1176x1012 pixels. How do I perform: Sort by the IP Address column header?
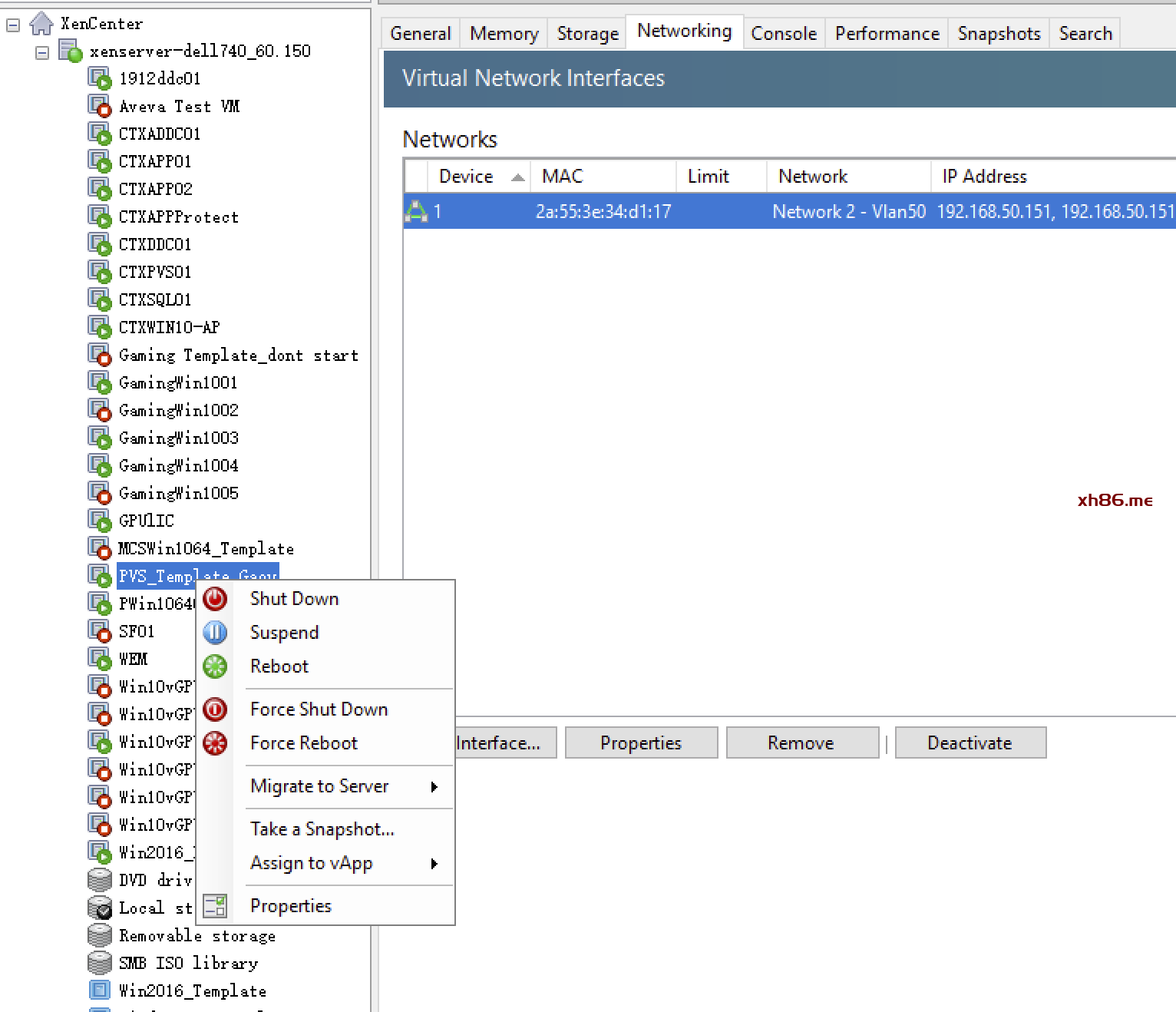coord(1054,177)
